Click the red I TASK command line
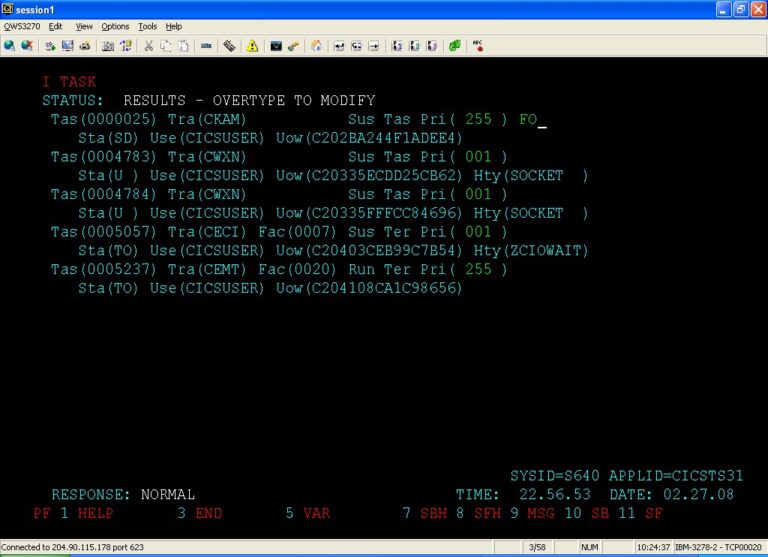Viewport: 768px width, 557px height. tap(69, 82)
